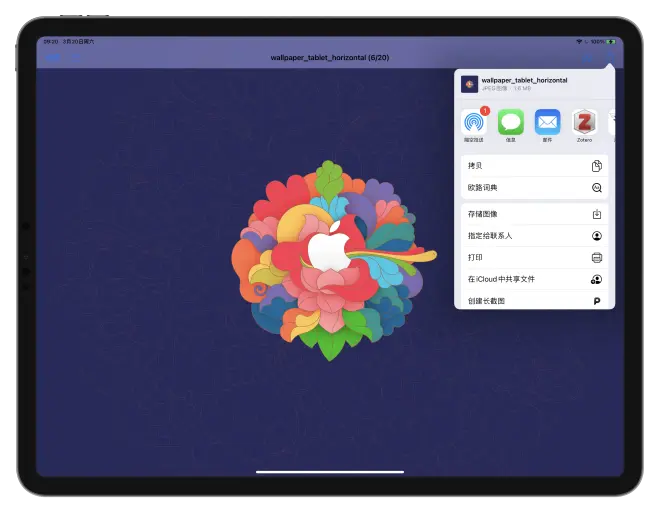This screenshot has height=513, width=660.
Task: Choose 在 iCloud 中共享文件
Action: click(534, 279)
